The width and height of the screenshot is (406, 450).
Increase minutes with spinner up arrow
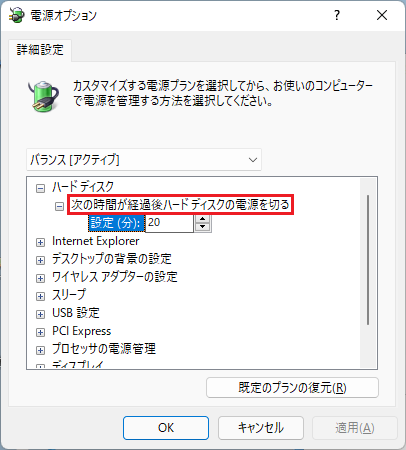pyautogui.click(x=203, y=219)
